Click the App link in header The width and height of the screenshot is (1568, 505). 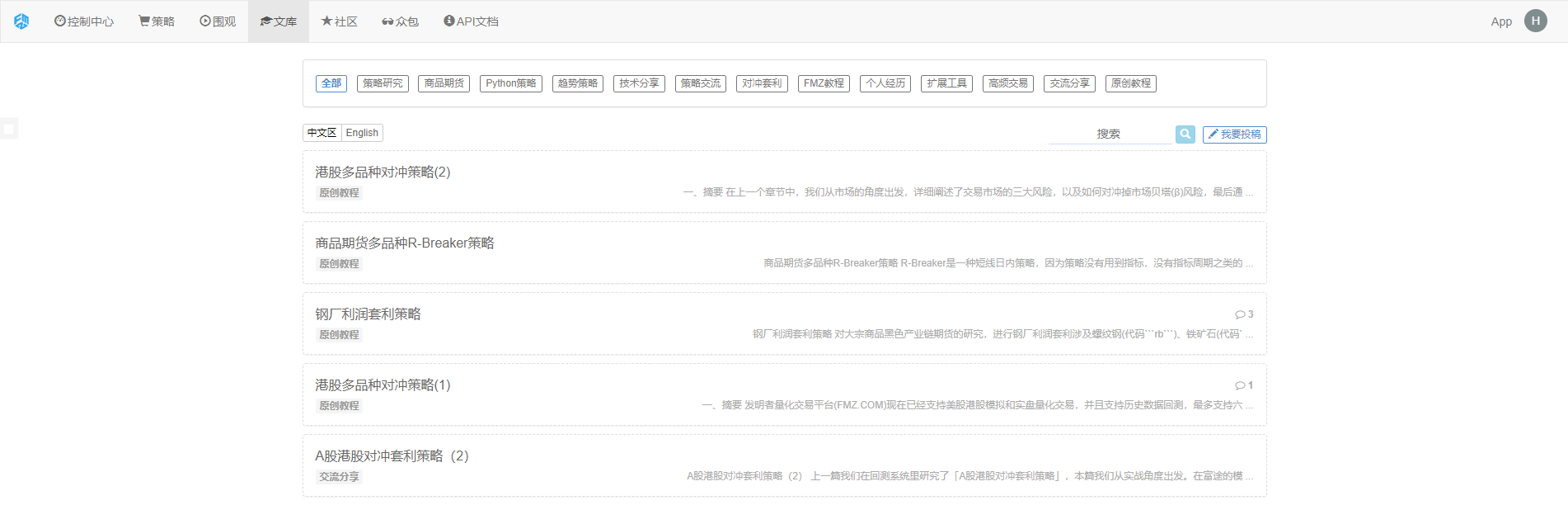(1500, 21)
